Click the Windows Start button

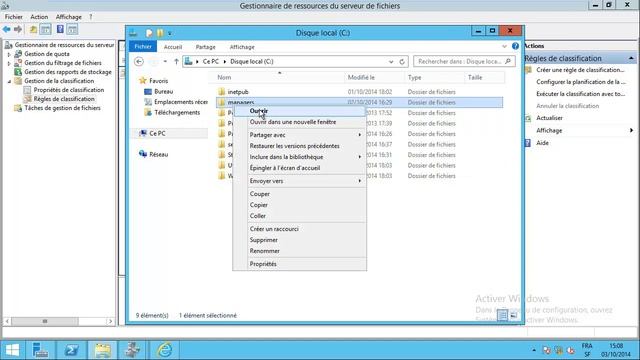pos(12,350)
